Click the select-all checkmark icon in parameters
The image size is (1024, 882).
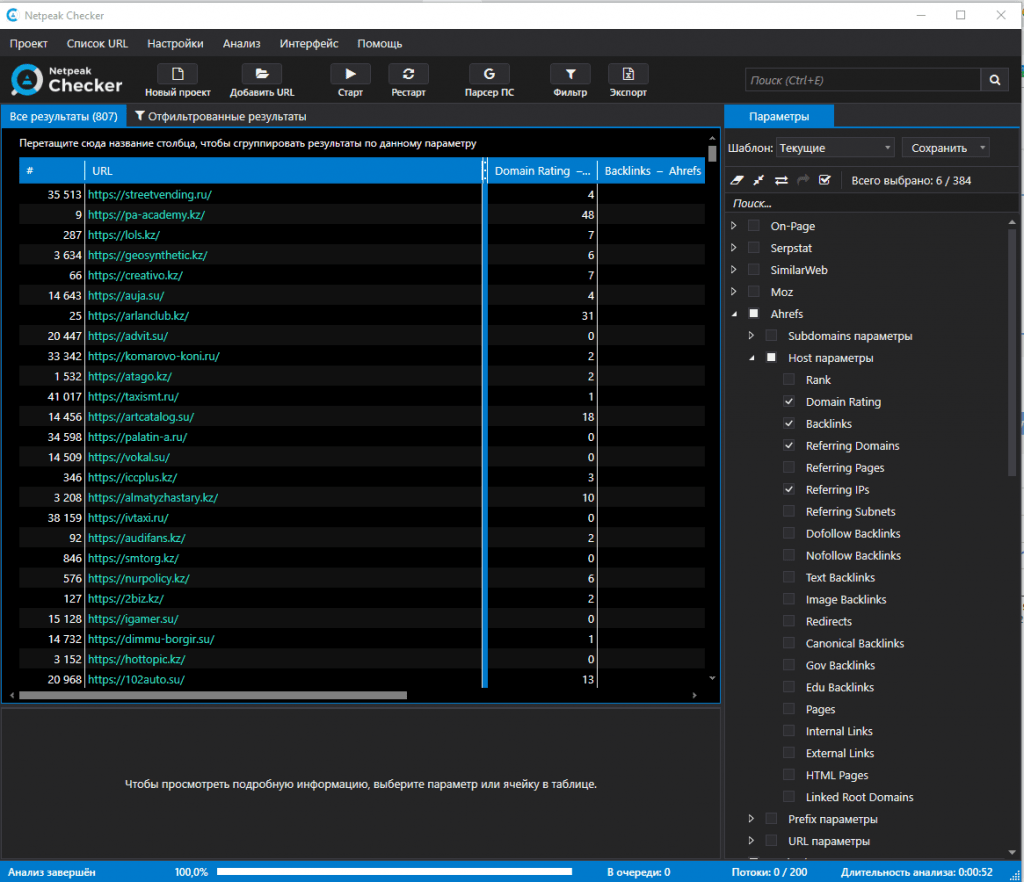coord(825,180)
